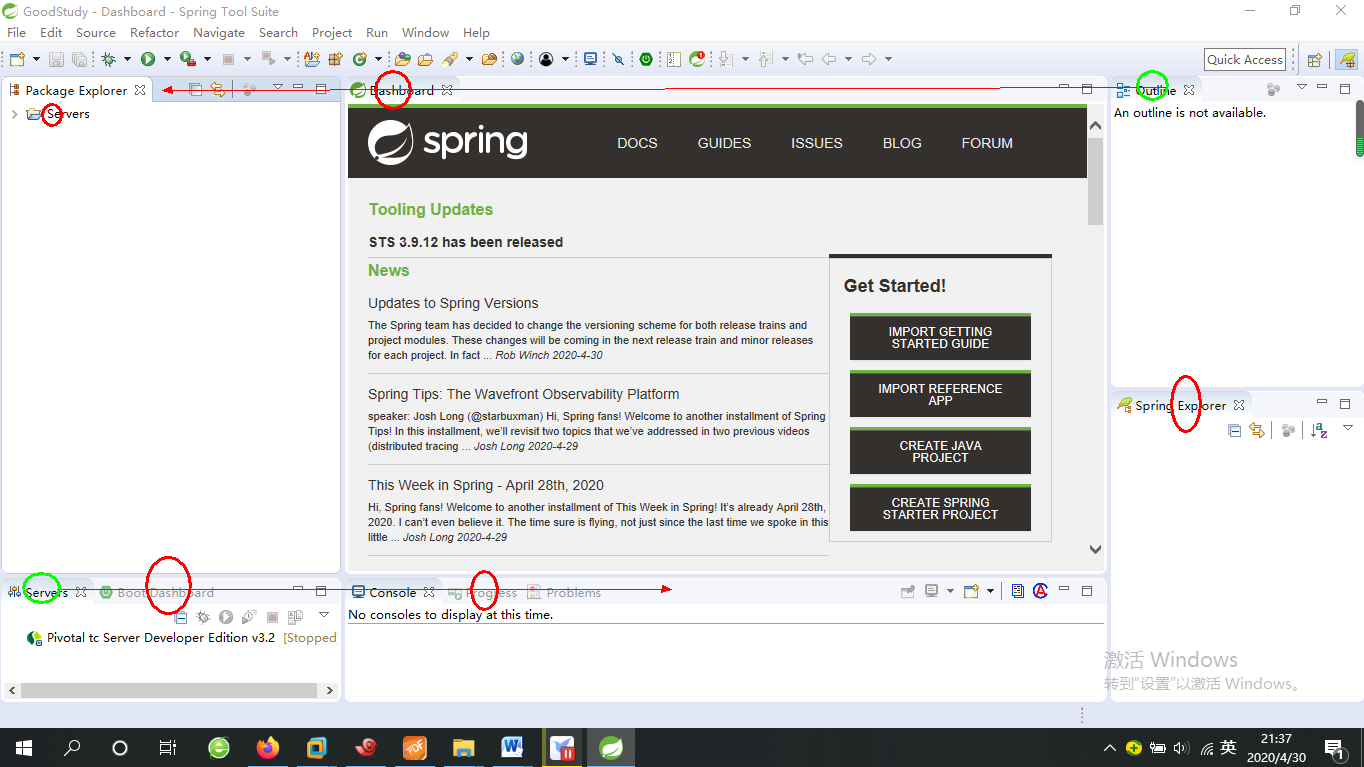The image size is (1364, 767).
Task: Expand the Servers folder in Package Explorer
Action: tap(14, 114)
